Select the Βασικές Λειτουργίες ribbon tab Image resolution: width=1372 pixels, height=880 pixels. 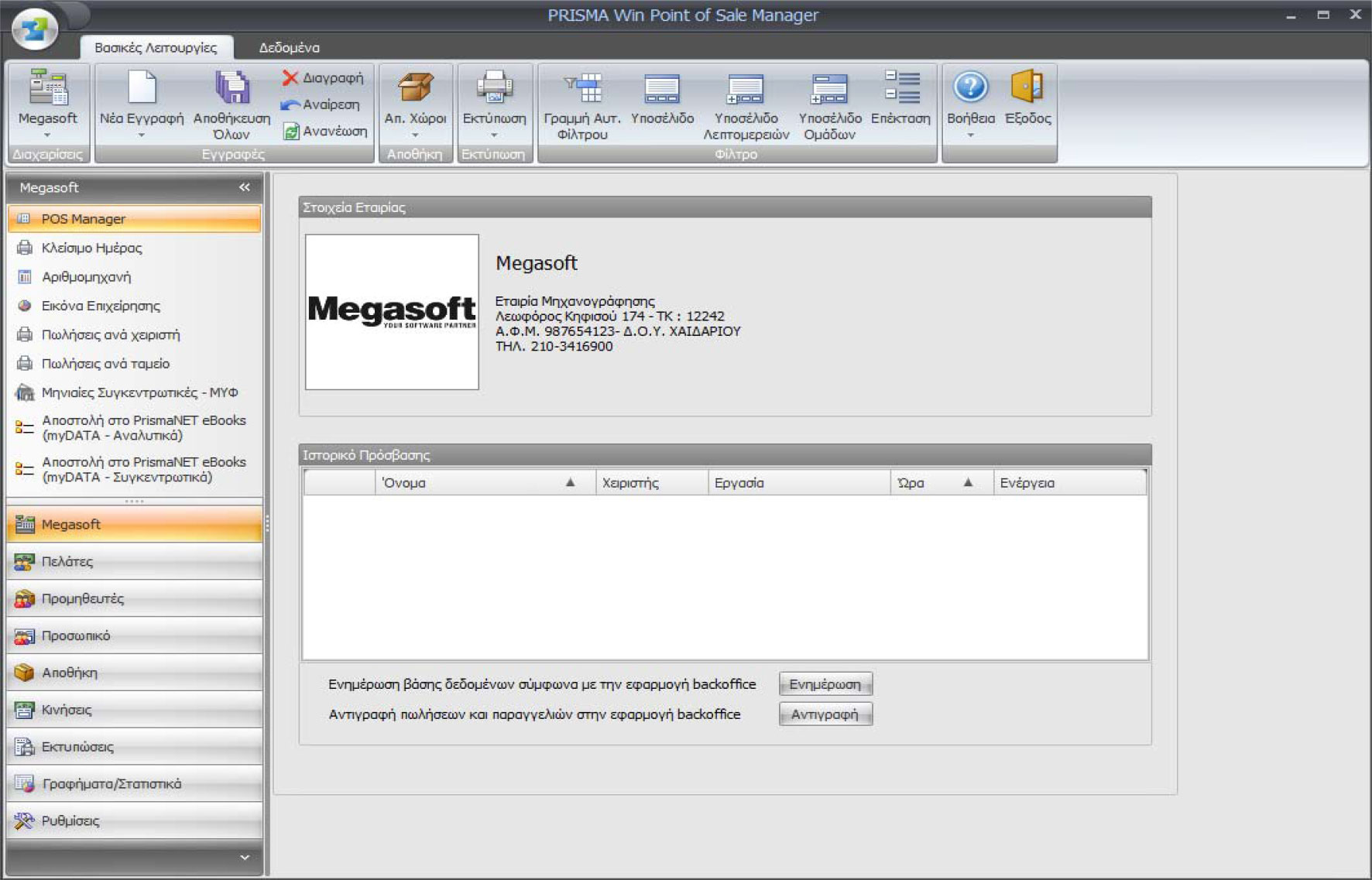[156, 47]
